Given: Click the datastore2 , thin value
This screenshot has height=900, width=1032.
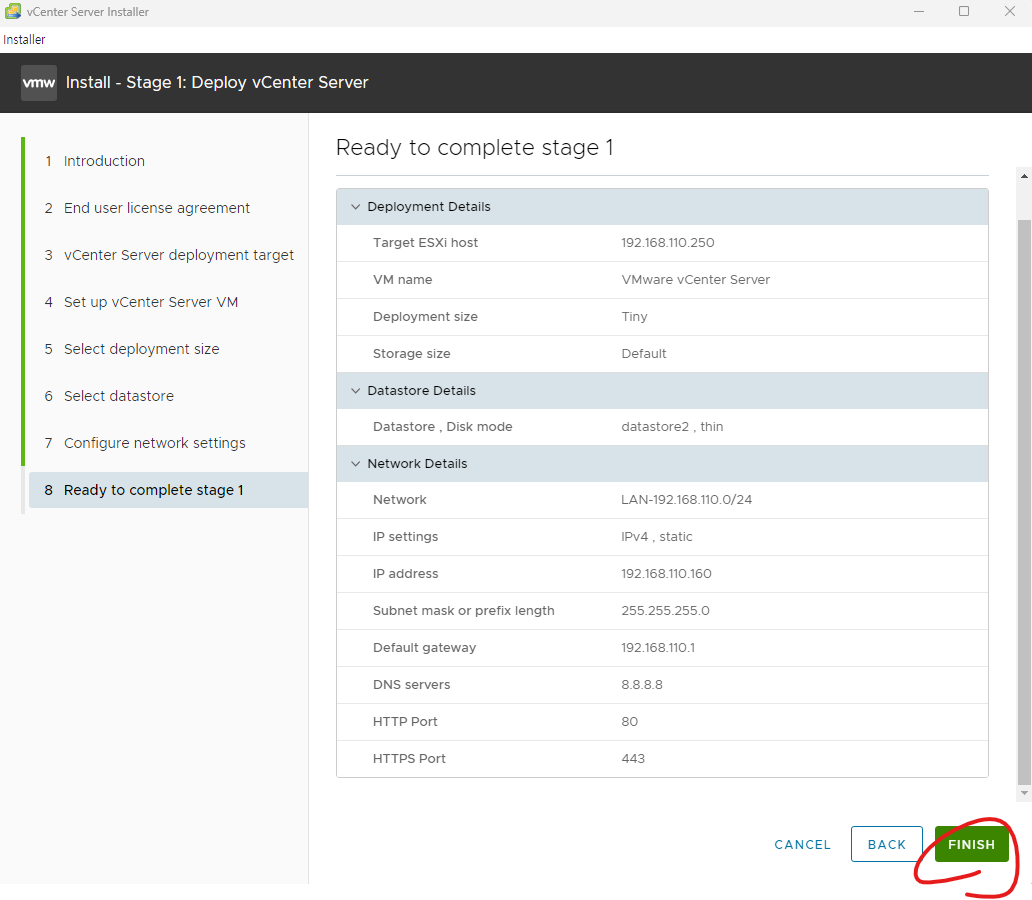Looking at the screenshot, I should tap(672, 427).
